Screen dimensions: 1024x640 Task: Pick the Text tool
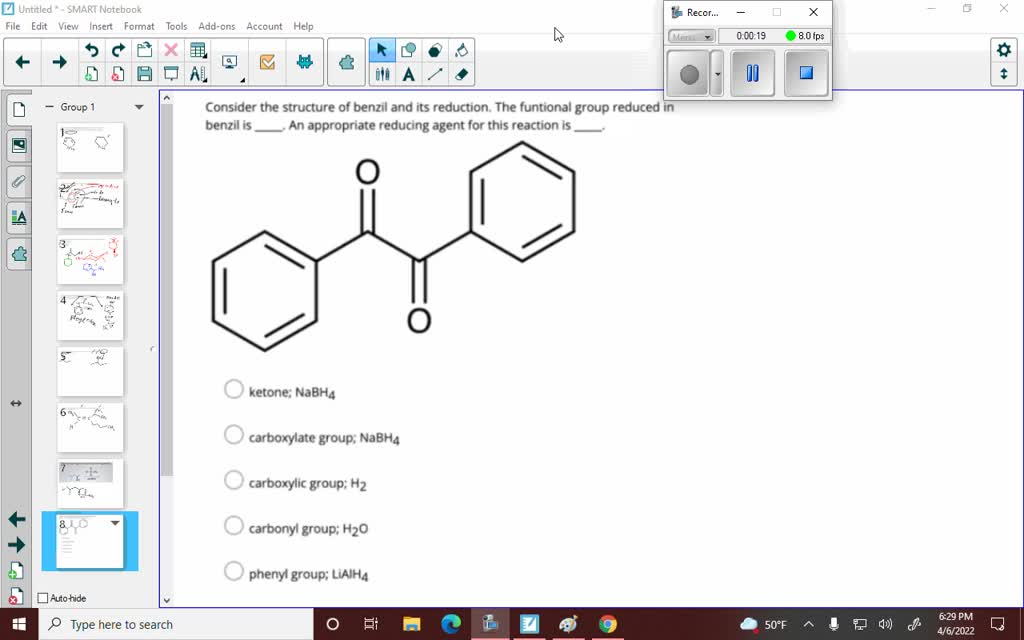tap(410, 72)
